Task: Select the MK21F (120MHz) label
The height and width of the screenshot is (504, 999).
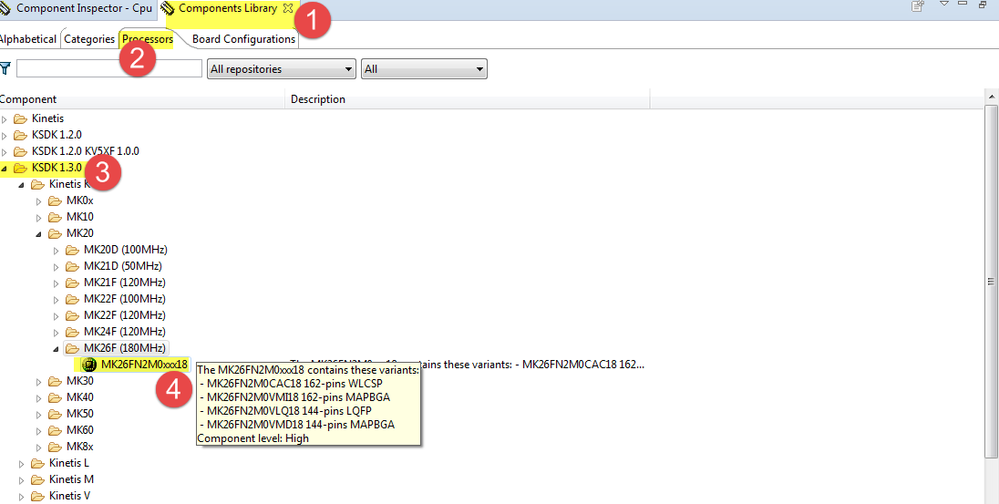Action: point(125,283)
